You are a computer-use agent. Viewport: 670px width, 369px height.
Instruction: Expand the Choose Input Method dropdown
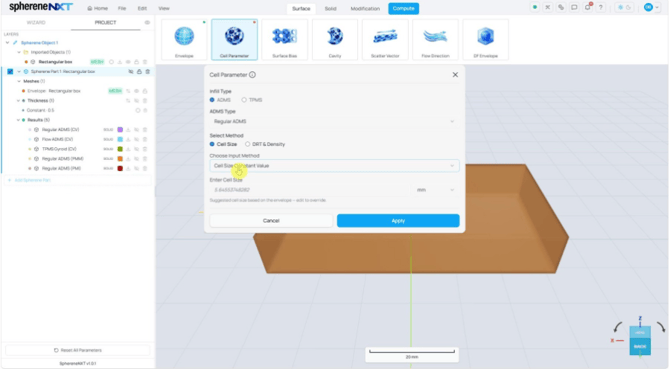(x=334, y=166)
